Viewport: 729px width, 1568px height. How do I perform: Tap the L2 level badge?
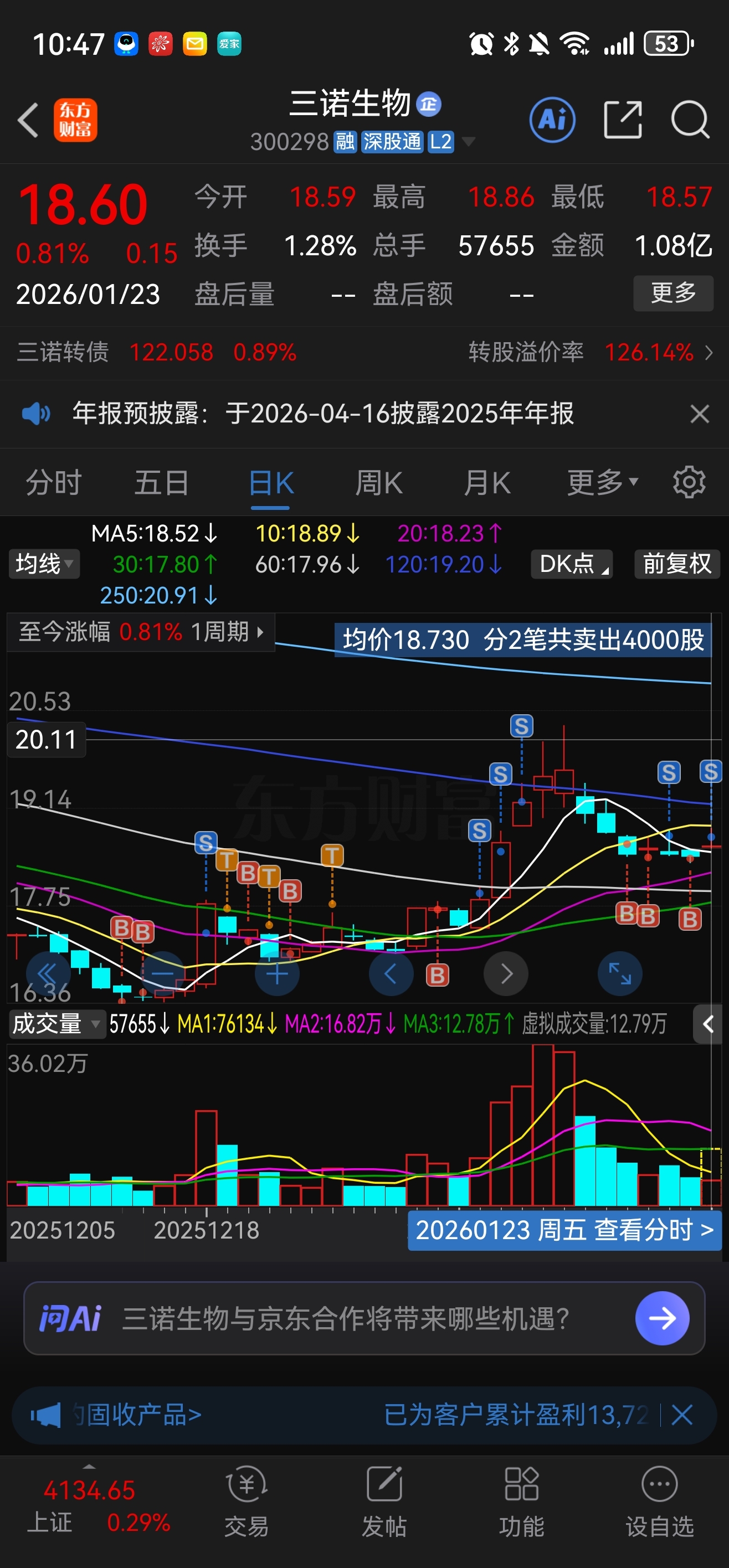(440, 142)
